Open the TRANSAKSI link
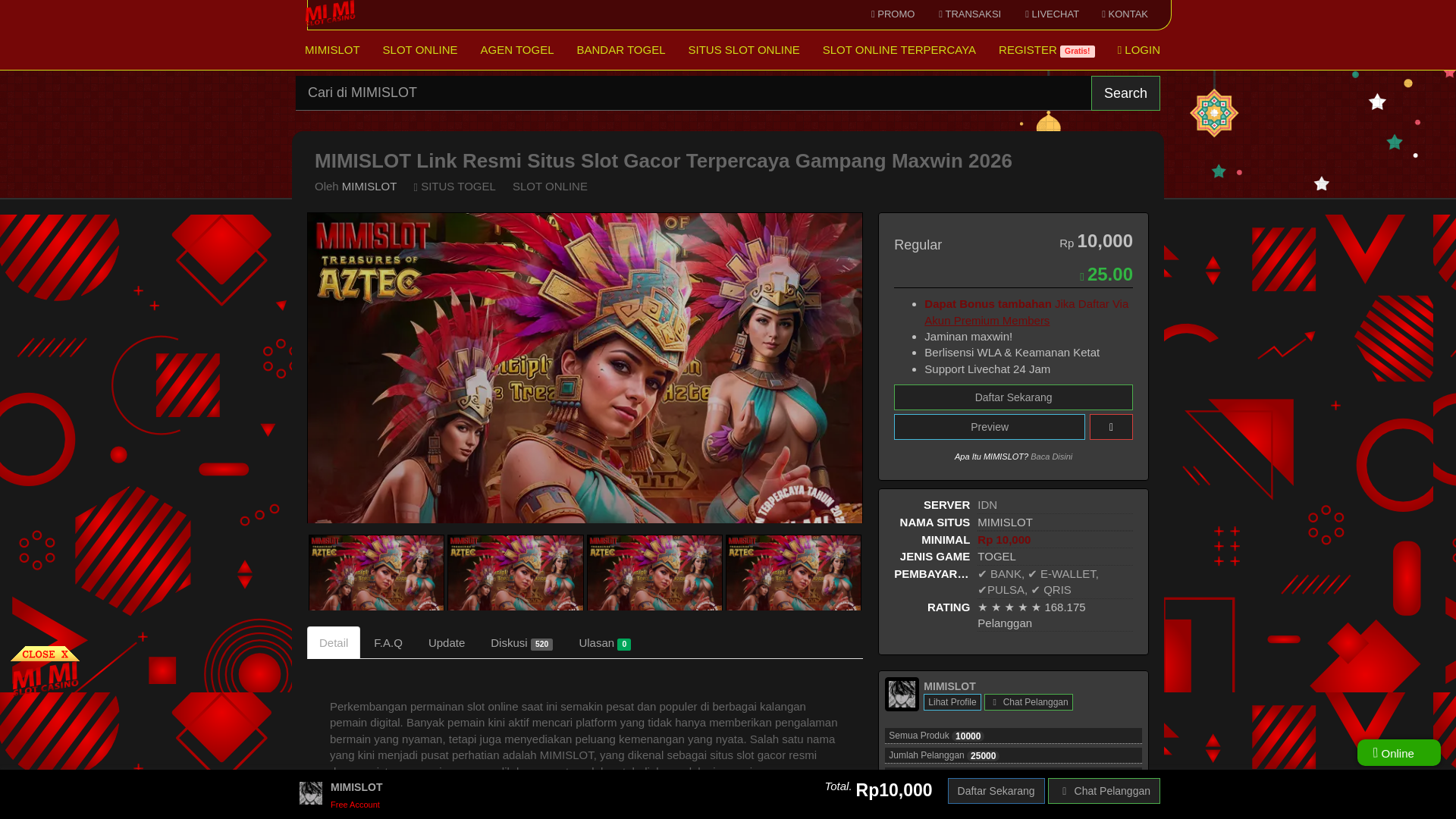 (969, 14)
